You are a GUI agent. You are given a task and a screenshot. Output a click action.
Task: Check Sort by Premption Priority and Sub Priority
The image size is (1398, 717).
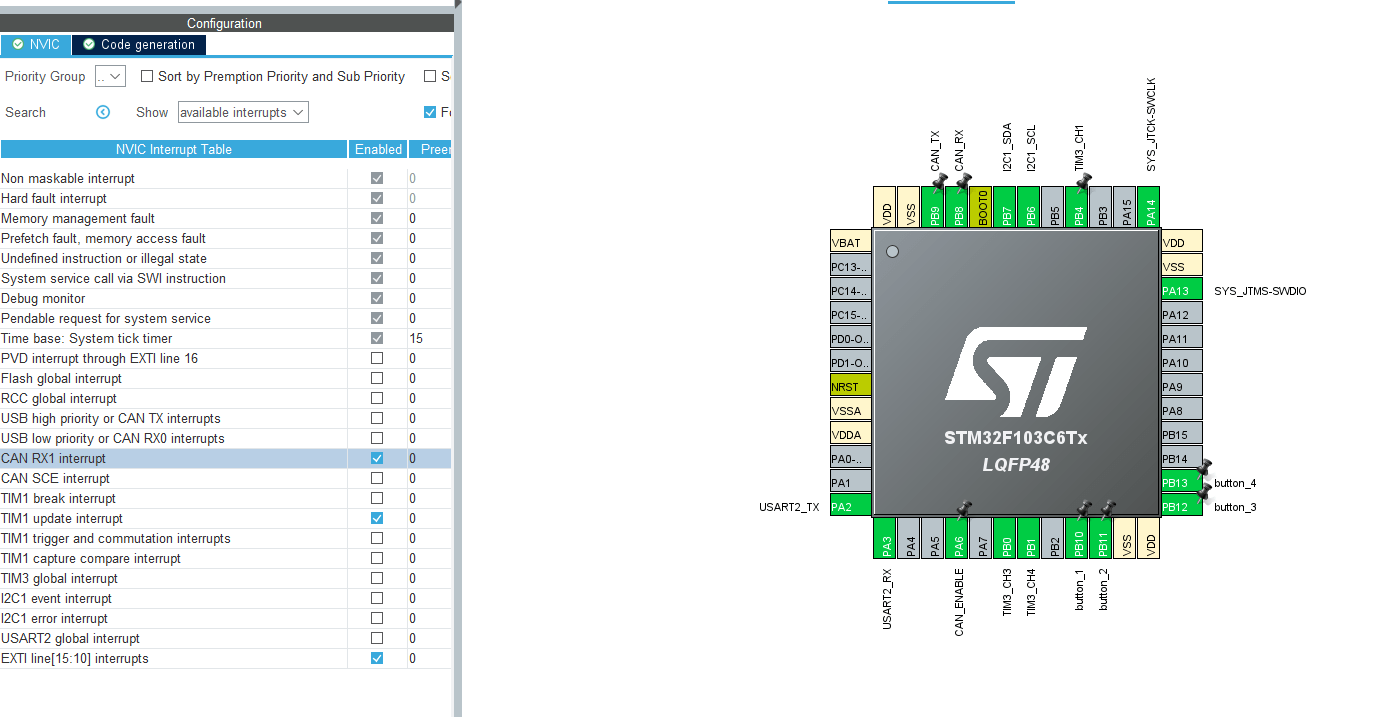pos(147,76)
